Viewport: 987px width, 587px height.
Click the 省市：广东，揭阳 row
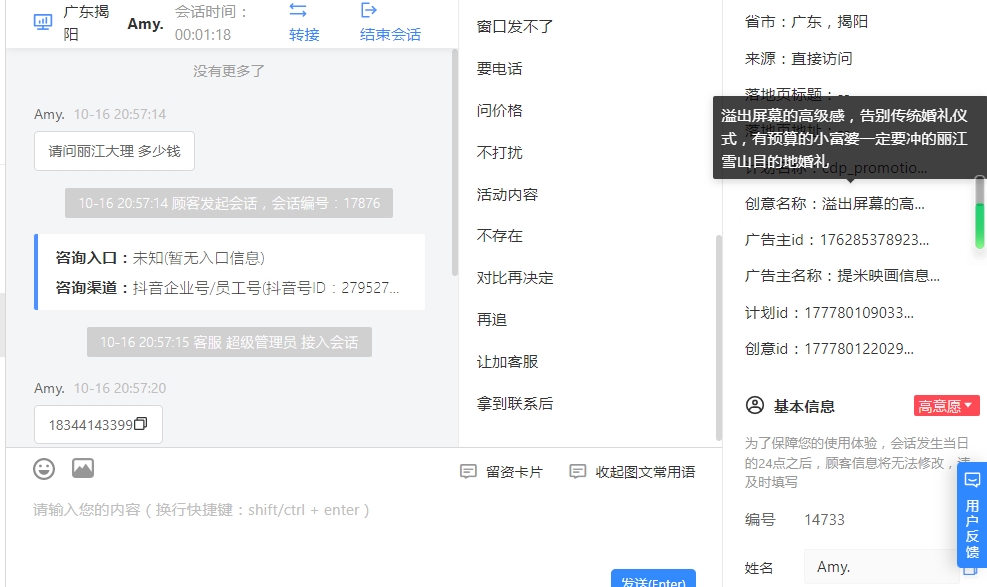point(806,21)
